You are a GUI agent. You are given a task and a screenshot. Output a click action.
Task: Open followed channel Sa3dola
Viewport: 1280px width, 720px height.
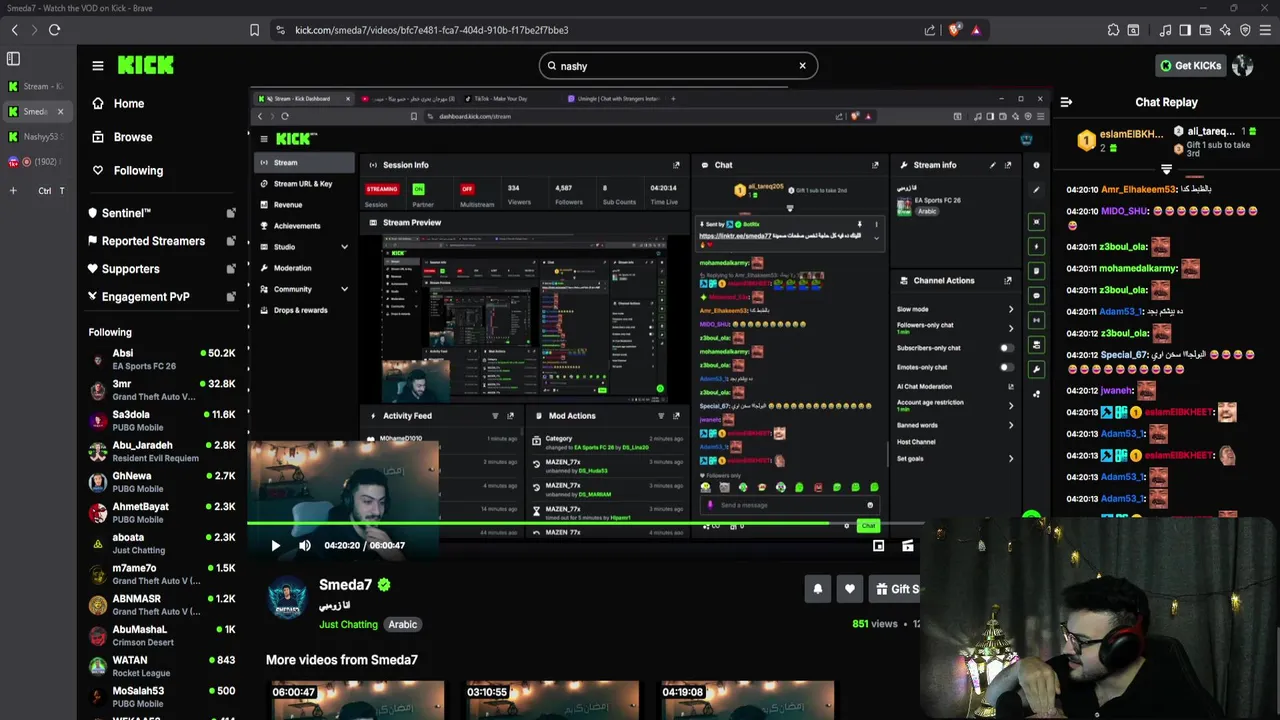click(163, 421)
